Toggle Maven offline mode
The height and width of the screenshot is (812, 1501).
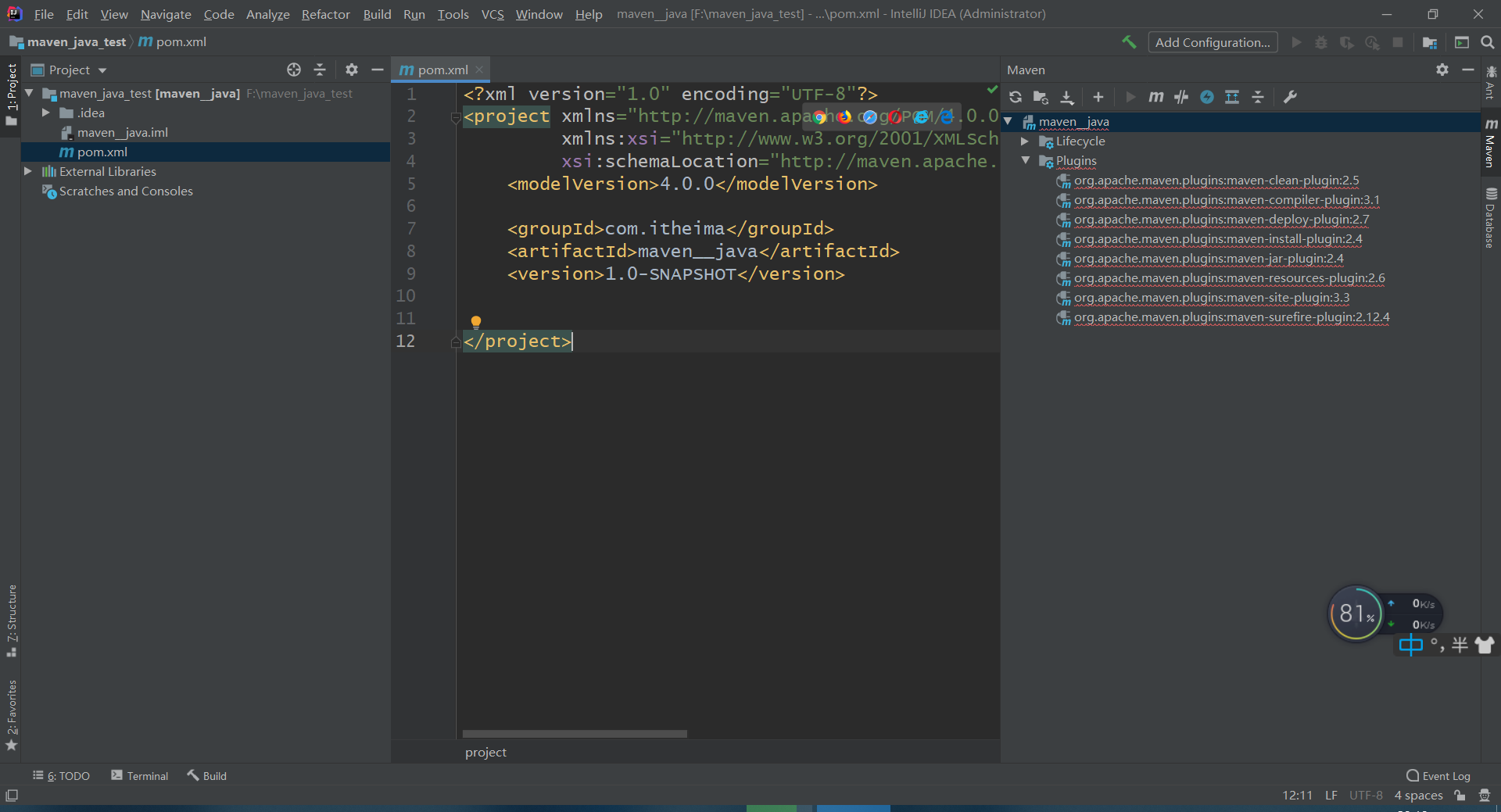click(1181, 97)
